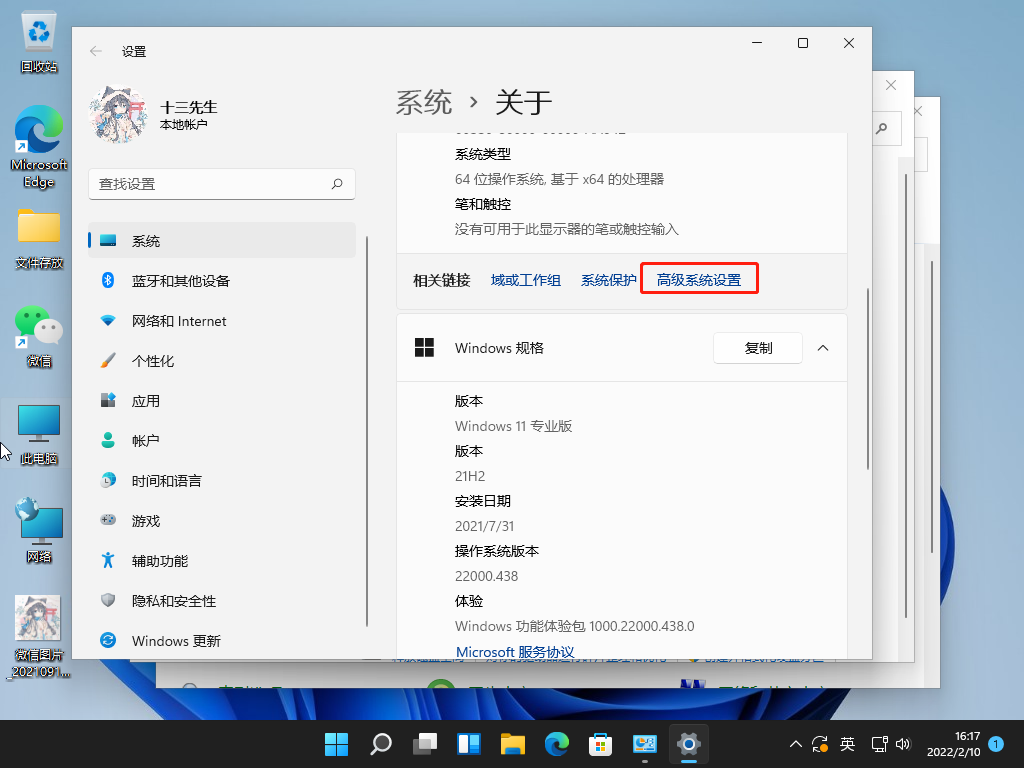Click the search magnifier in Settings
The width and height of the screenshot is (1024, 768).
(x=337, y=184)
